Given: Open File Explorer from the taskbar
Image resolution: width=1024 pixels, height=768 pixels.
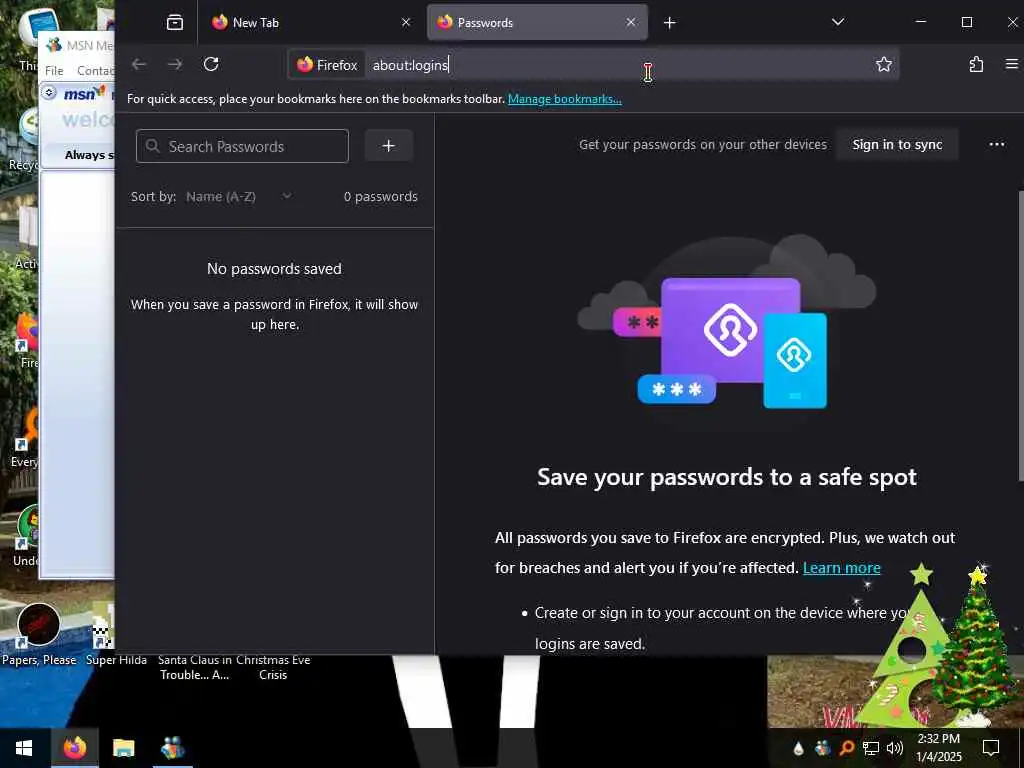Looking at the screenshot, I should [x=123, y=748].
